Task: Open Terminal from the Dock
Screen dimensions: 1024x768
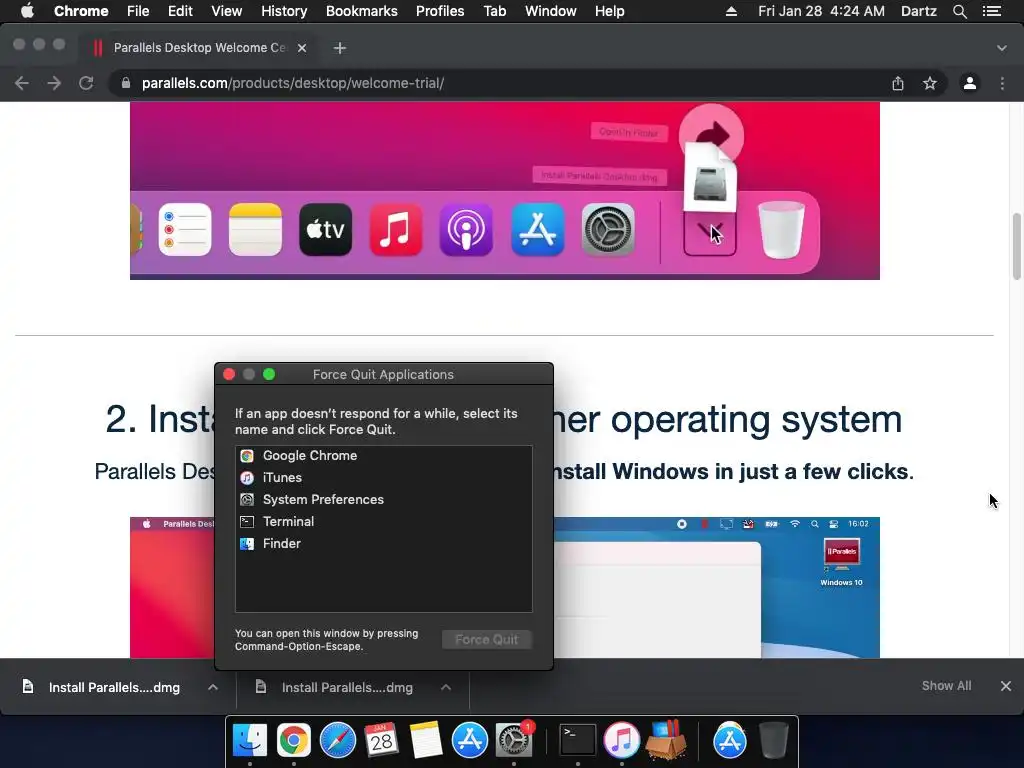Action: tap(577, 741)
